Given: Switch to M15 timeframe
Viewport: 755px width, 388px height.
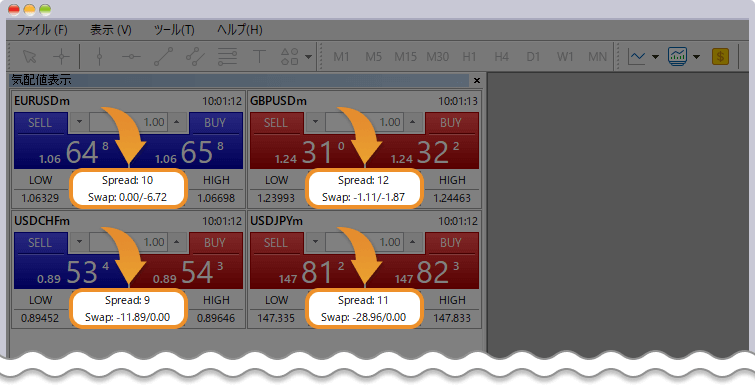Looking at the screenshot, I should coord(405,57).
